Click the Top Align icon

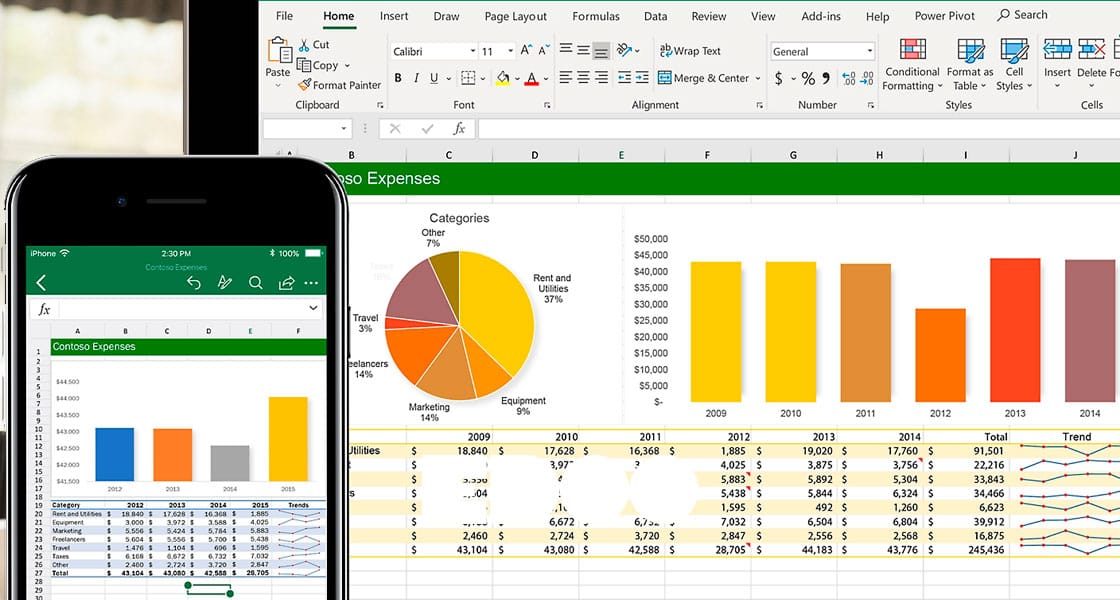pos(566,49)
